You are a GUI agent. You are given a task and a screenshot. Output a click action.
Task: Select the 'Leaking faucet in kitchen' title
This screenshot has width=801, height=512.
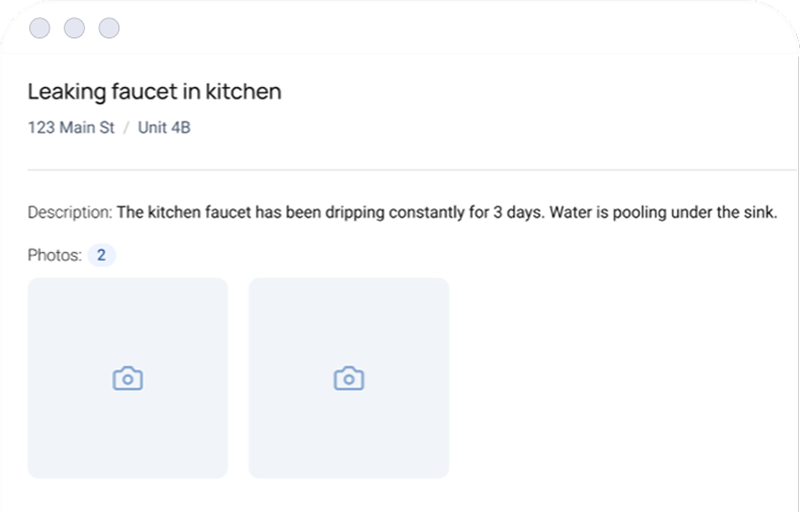click(154, 92)
